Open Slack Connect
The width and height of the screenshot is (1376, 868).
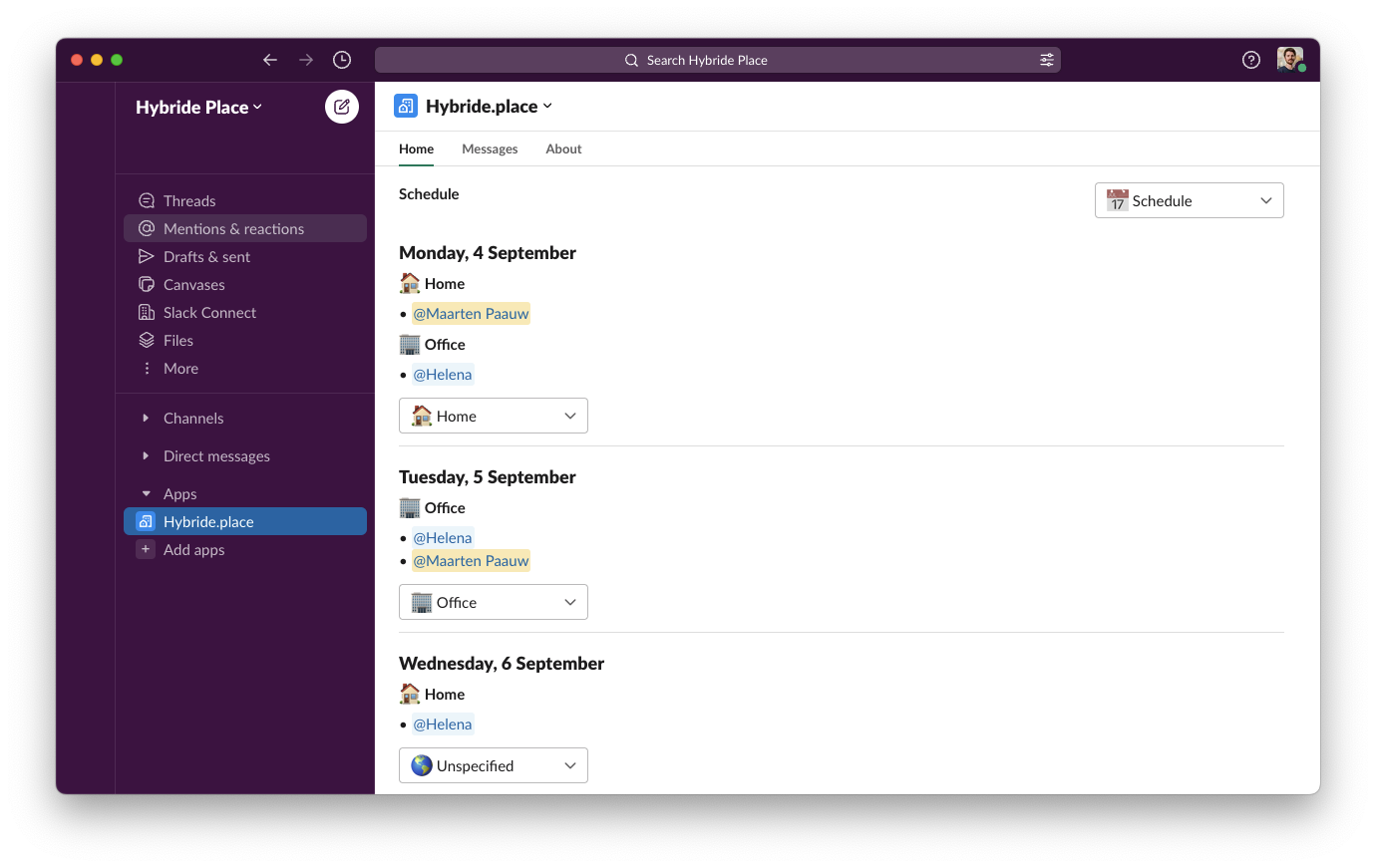245,312
